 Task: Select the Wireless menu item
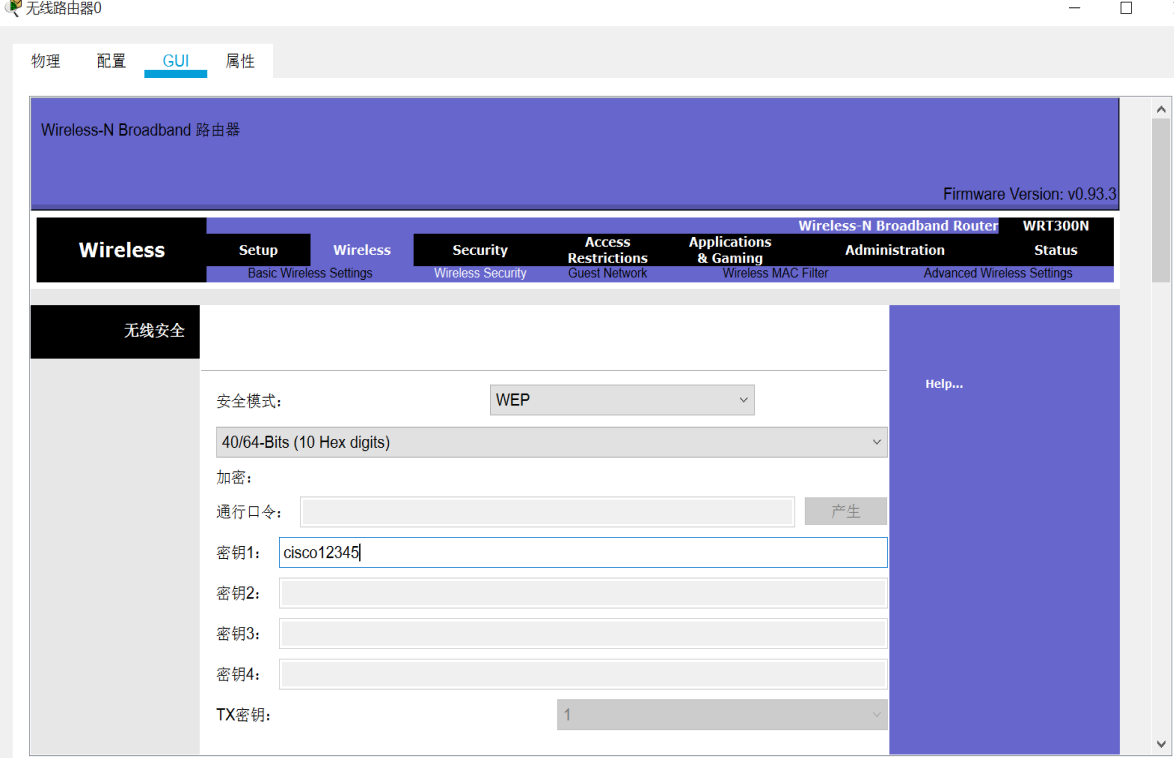pos(362,250)
